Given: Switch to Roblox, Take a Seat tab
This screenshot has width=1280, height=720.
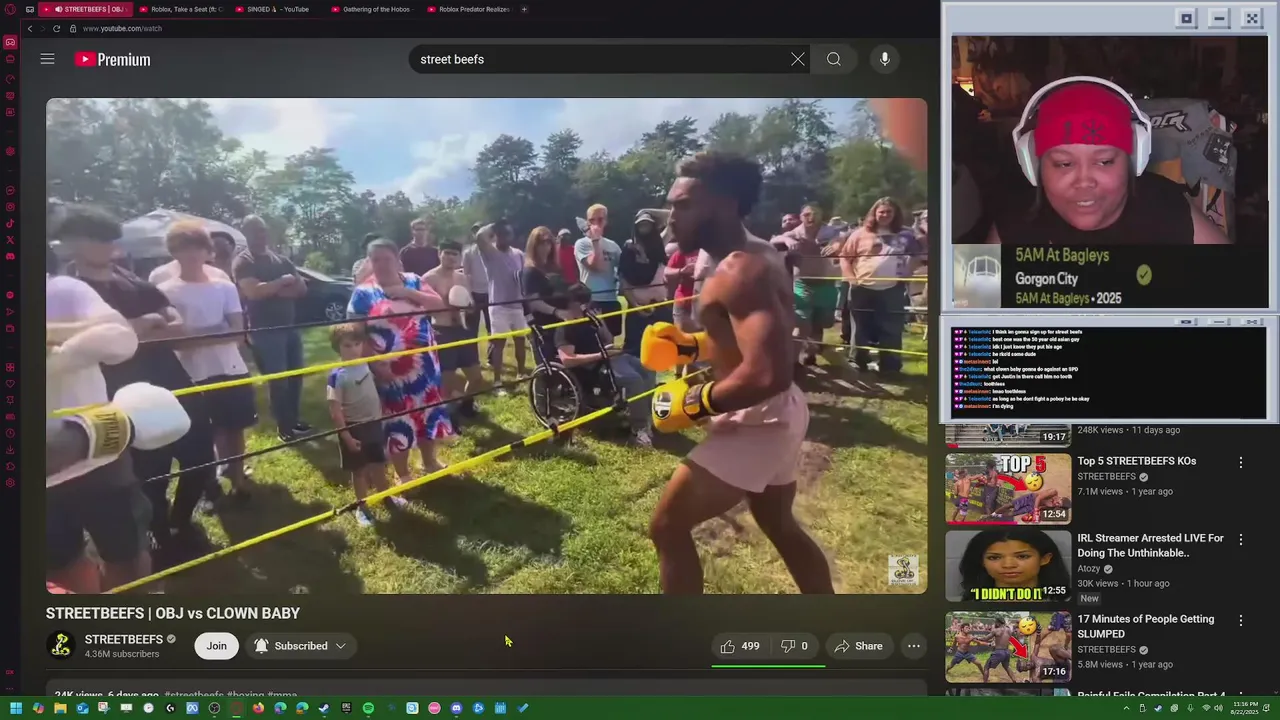Looking at the screenshot, I should coord(182,9).
